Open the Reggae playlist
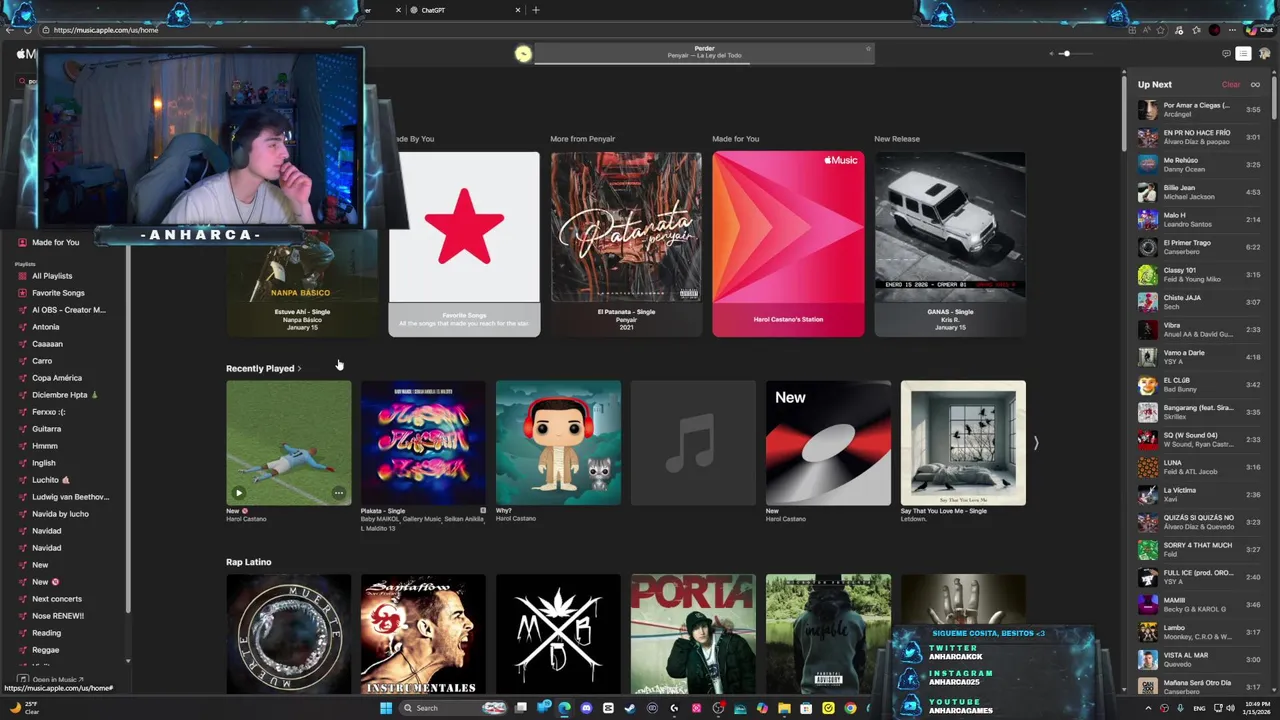Screen dimensions: 1280x720 click(45, 650)
